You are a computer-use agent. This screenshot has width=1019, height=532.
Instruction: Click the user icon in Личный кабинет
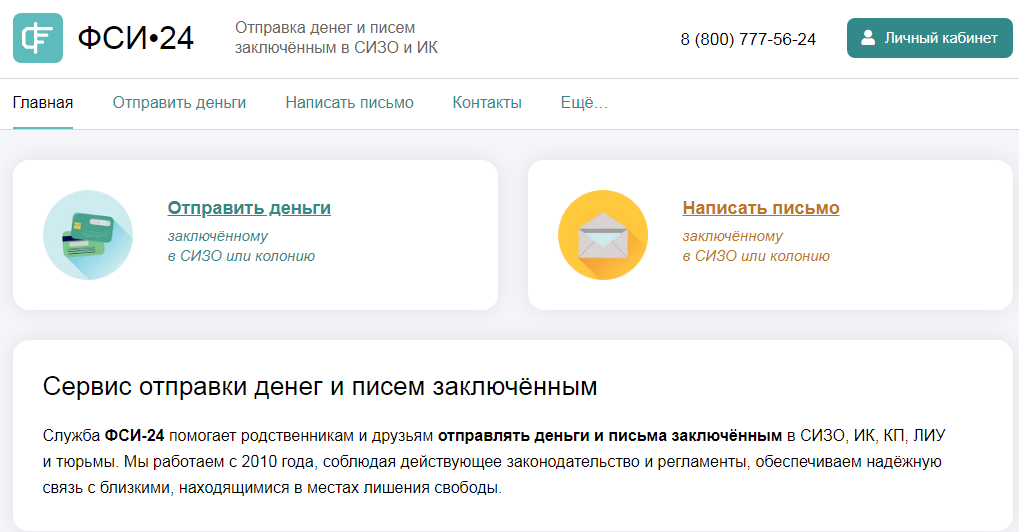867,38
